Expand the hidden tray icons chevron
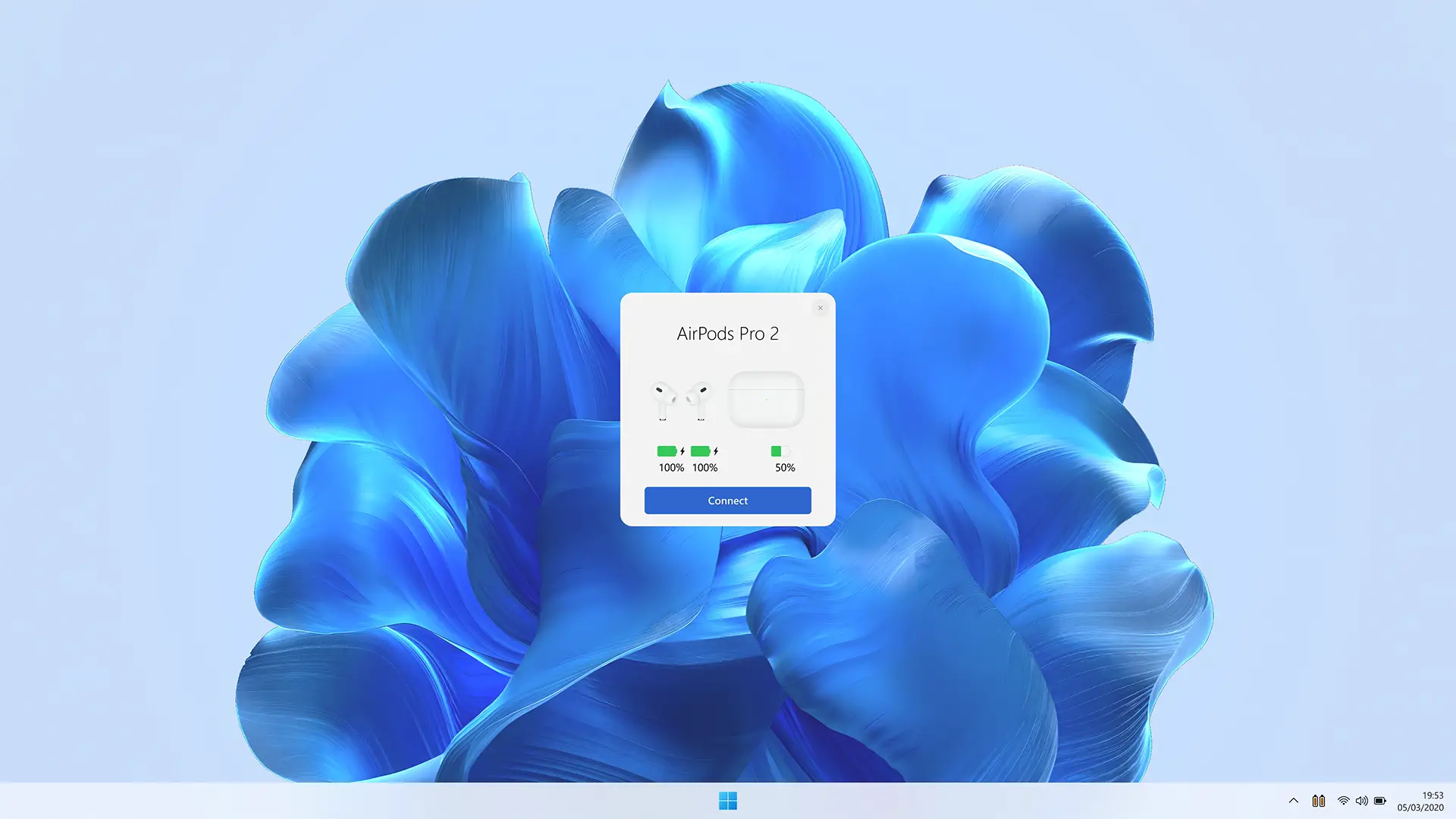 1294,801
